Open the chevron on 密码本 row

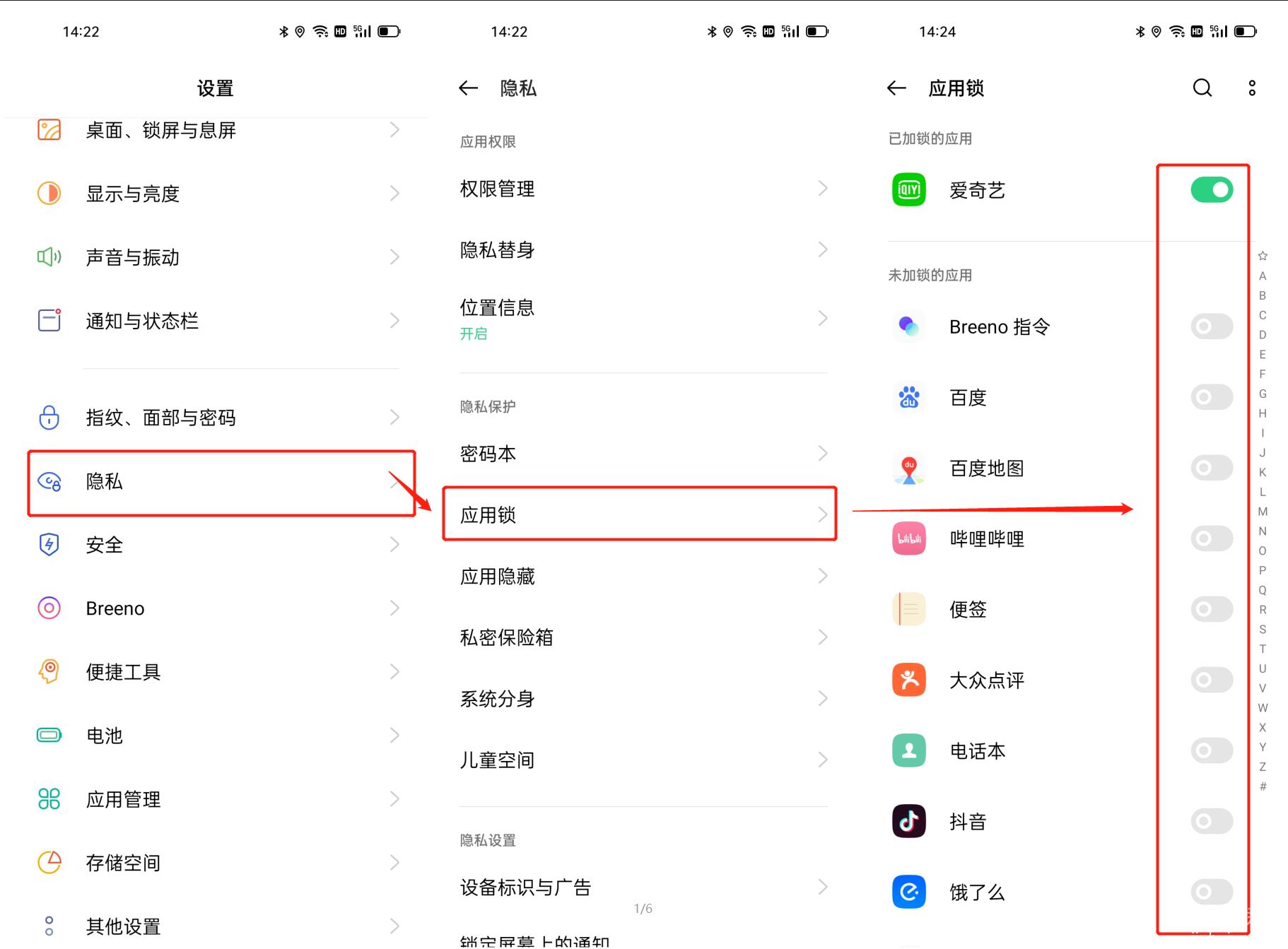pos(823,453)
